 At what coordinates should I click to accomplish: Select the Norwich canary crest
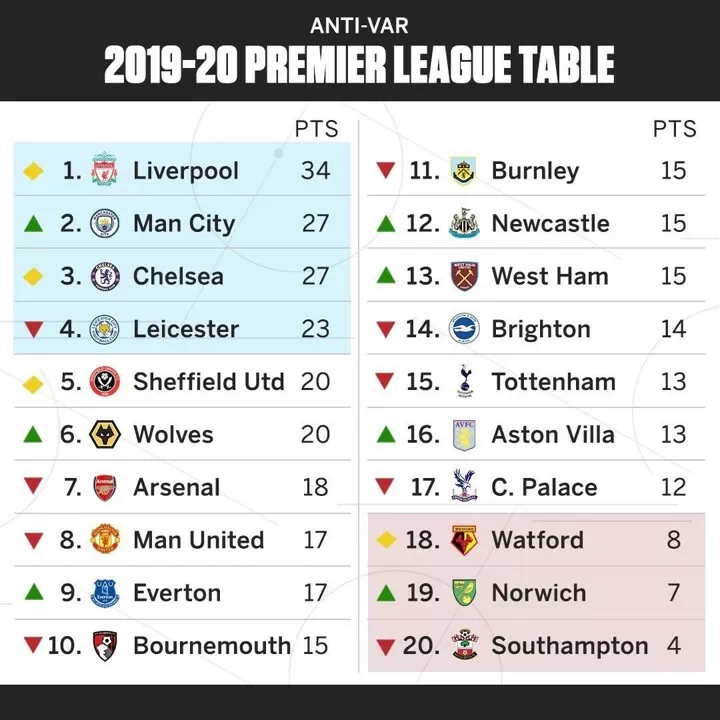464,592
